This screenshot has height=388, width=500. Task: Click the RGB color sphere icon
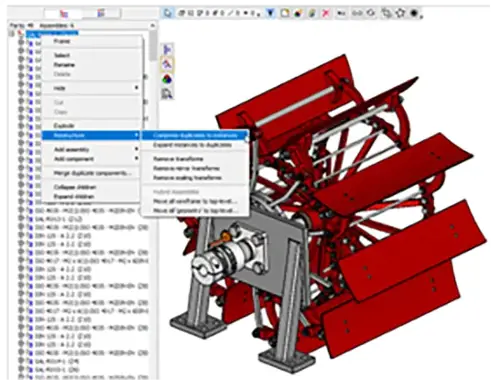click(x=167, y=79)
